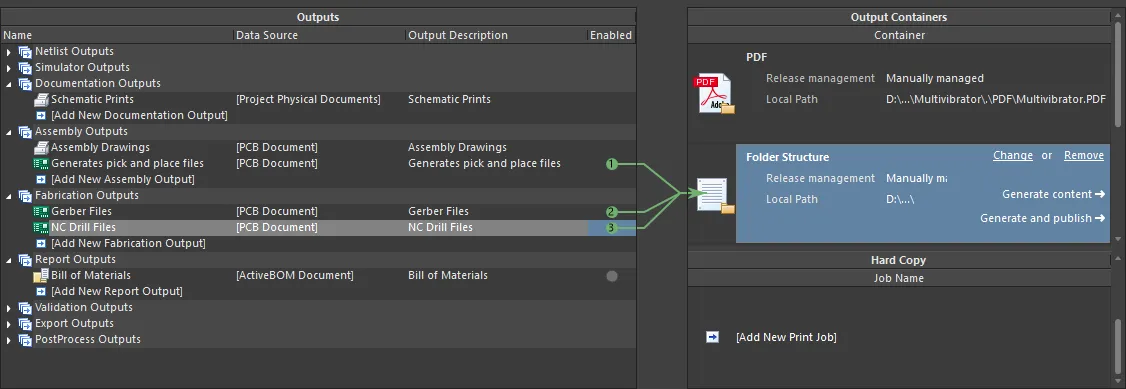Select the NC Drill Files row name
The width and height of the screenshot is (1126, 389).
click(x=83, y=228)
